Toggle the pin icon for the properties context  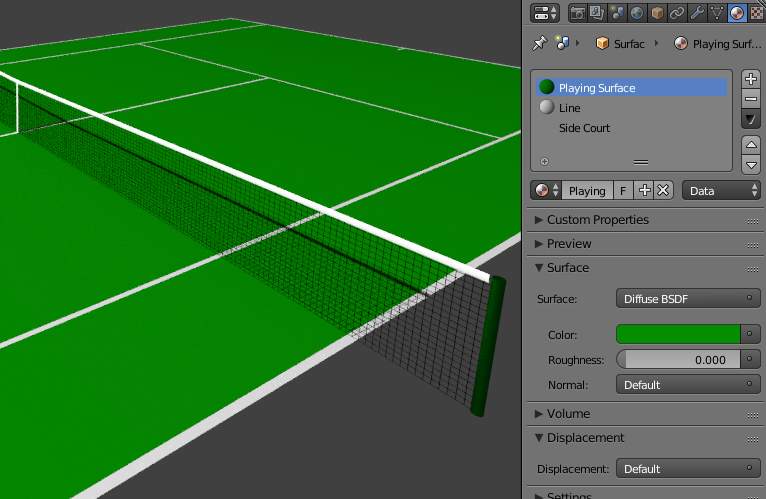[x=540, y=43]
